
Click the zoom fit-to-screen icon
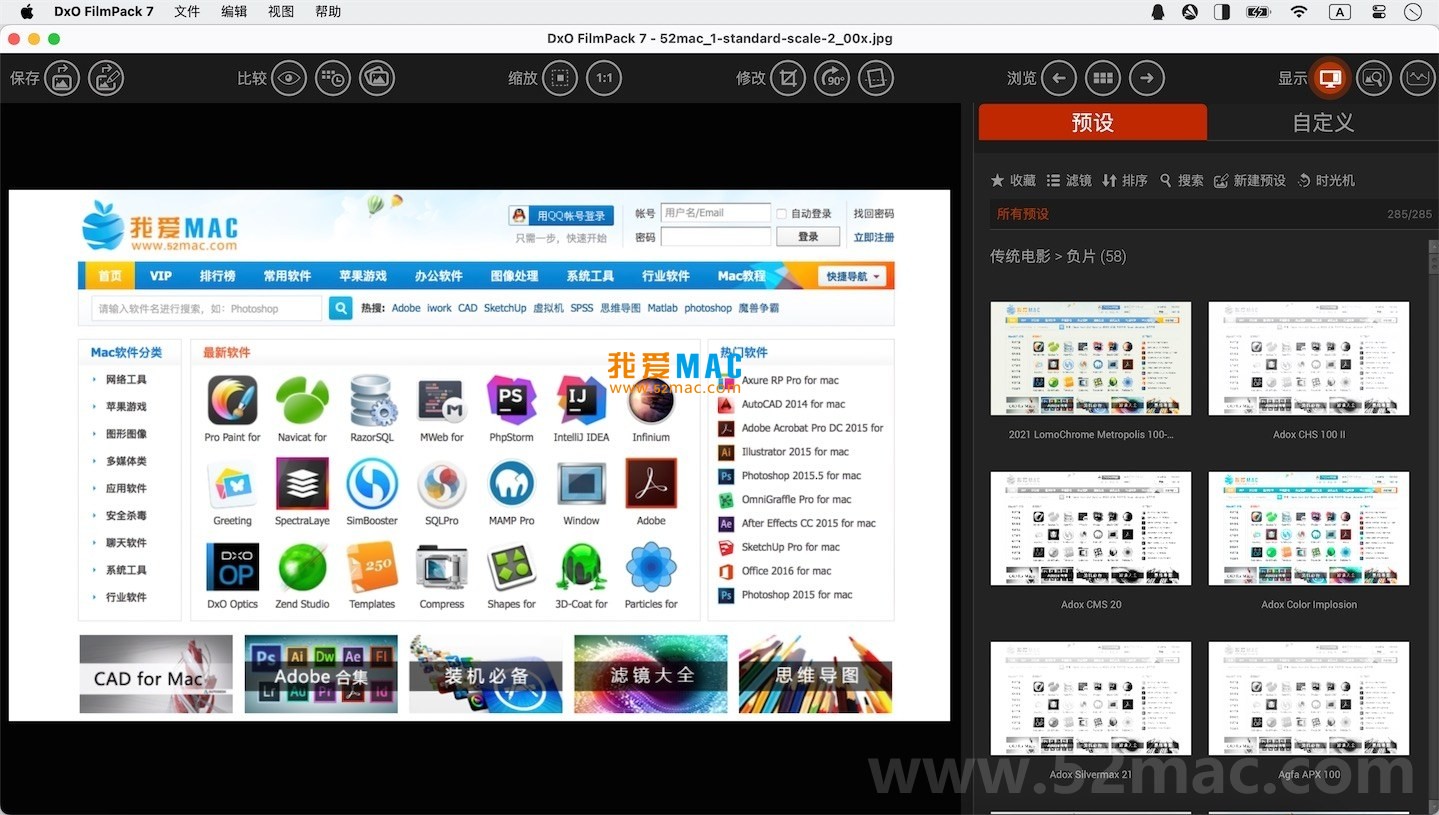click(561, 78)
